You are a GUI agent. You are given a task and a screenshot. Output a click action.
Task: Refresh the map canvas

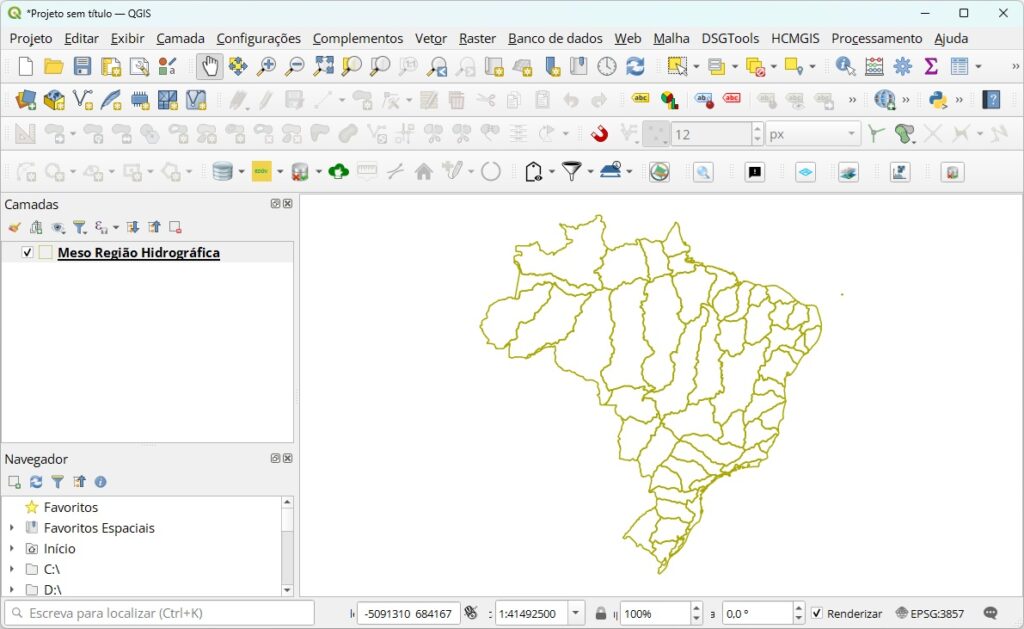click(x=637, y=67)
